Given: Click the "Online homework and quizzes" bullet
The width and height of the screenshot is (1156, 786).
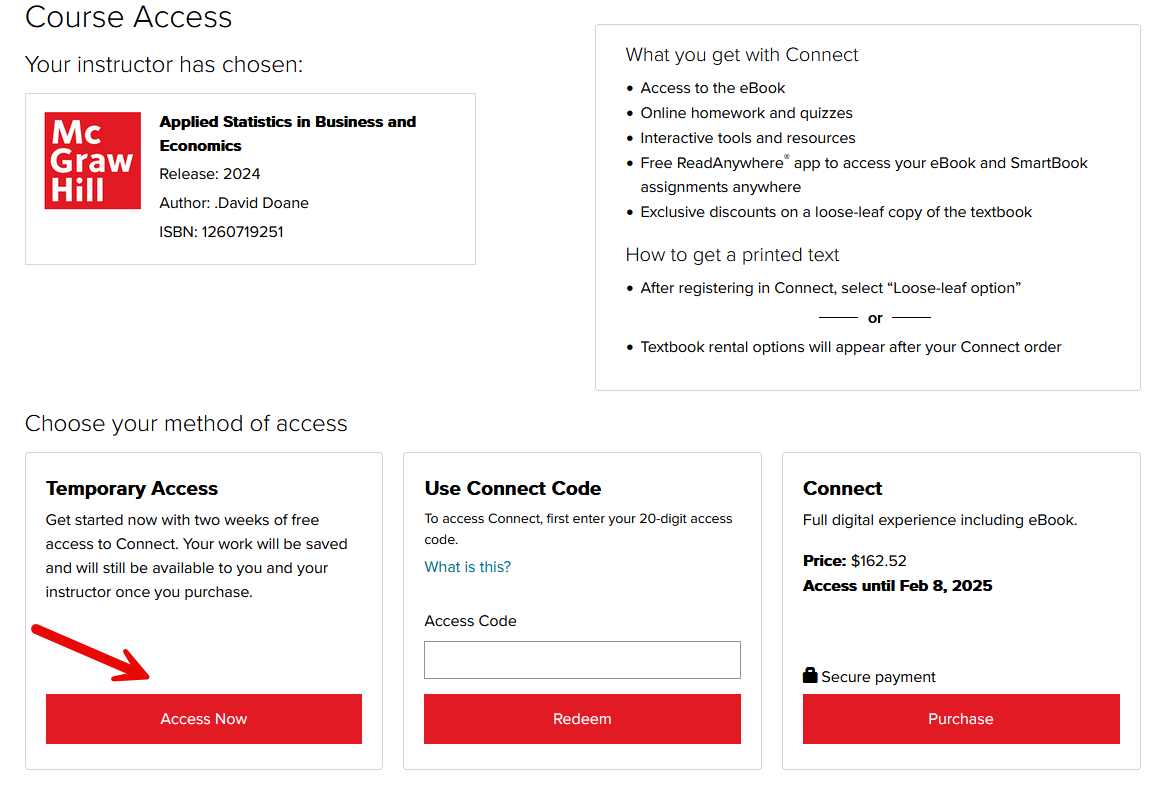Looking at the screenshot, I should pos(746,113).
